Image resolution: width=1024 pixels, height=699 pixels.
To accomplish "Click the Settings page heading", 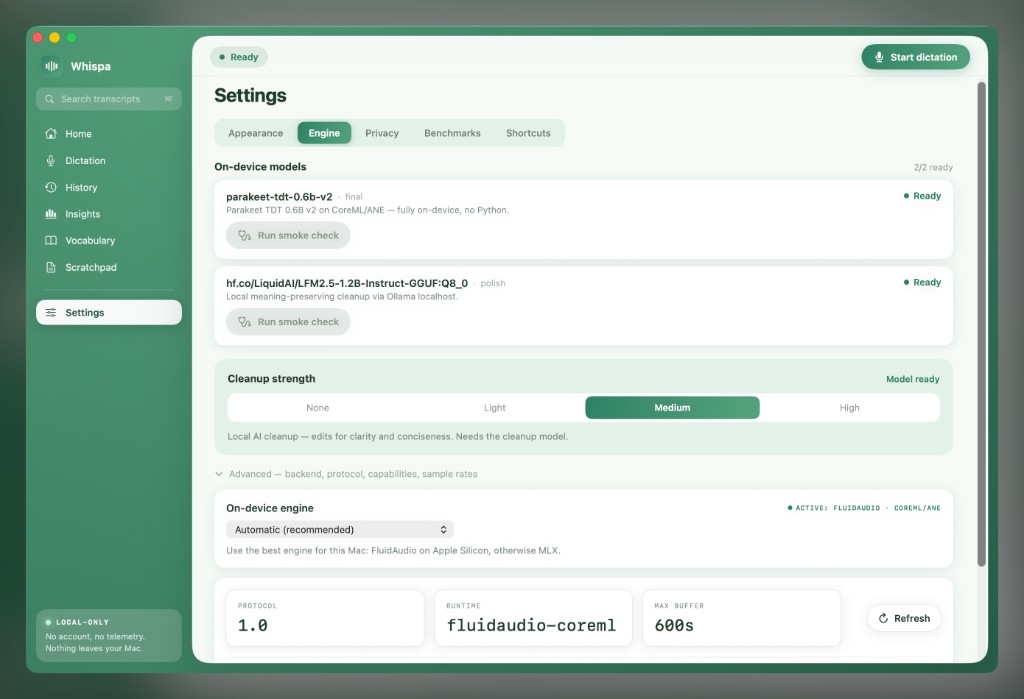I will [250, 95].
